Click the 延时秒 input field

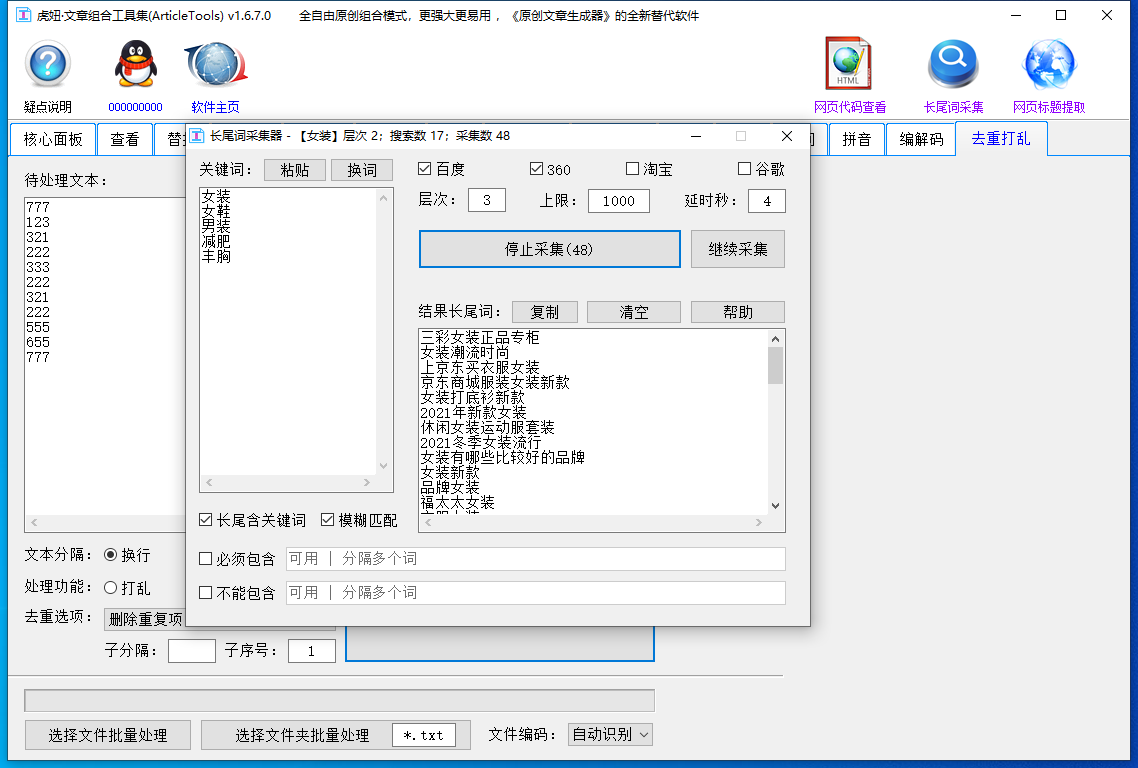point(766,200)
